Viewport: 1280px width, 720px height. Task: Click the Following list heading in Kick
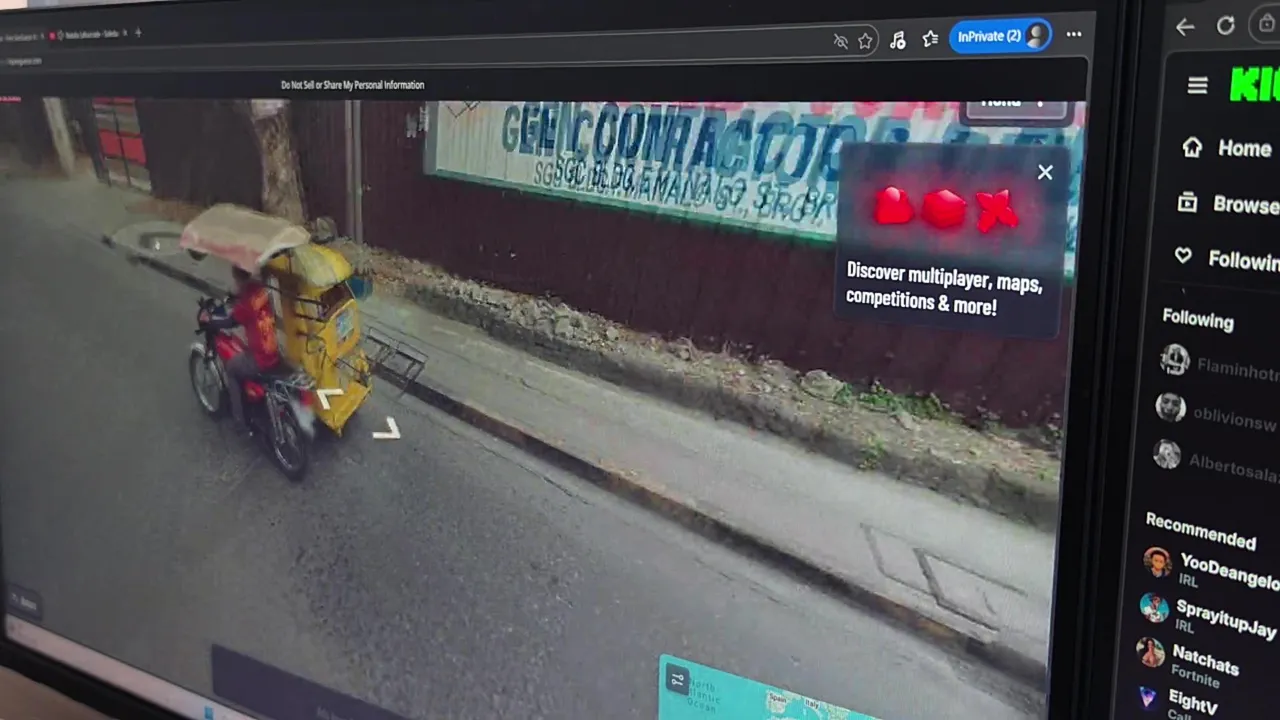(1198, 320)
